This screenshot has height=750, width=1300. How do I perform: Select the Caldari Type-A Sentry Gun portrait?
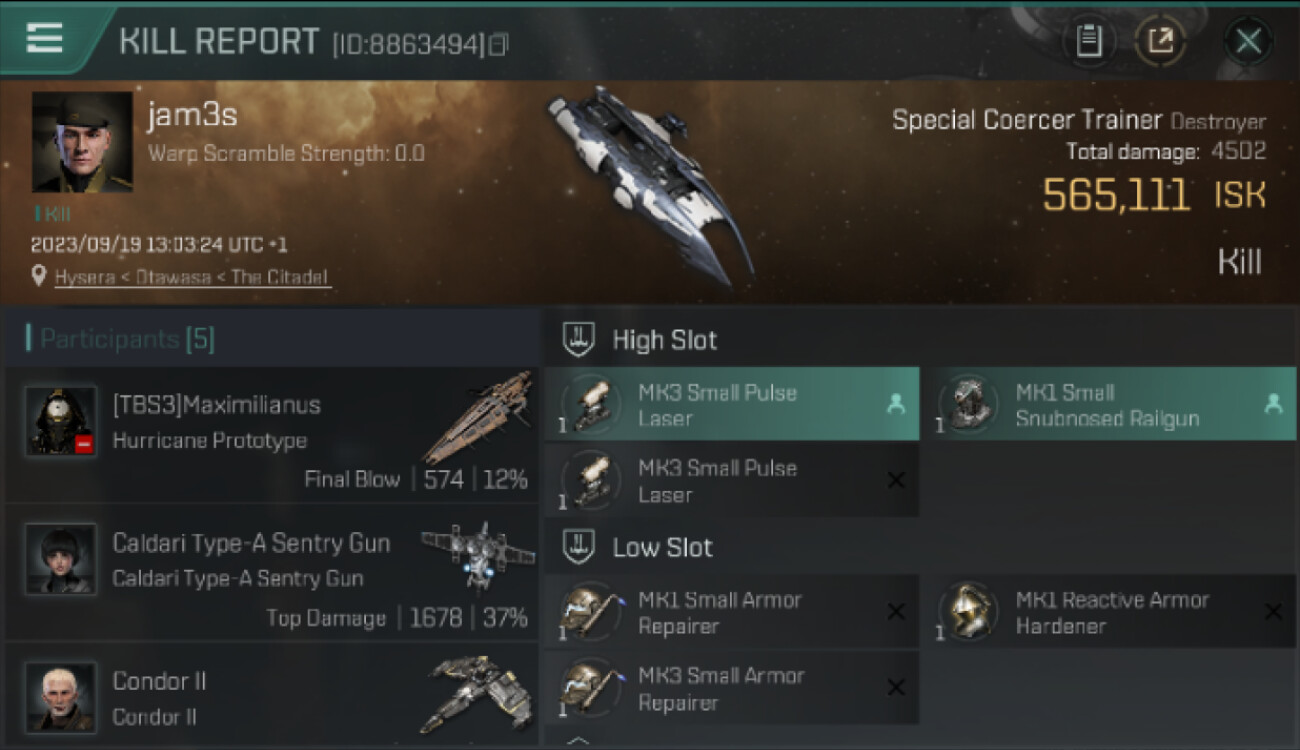tap(61, 560)
